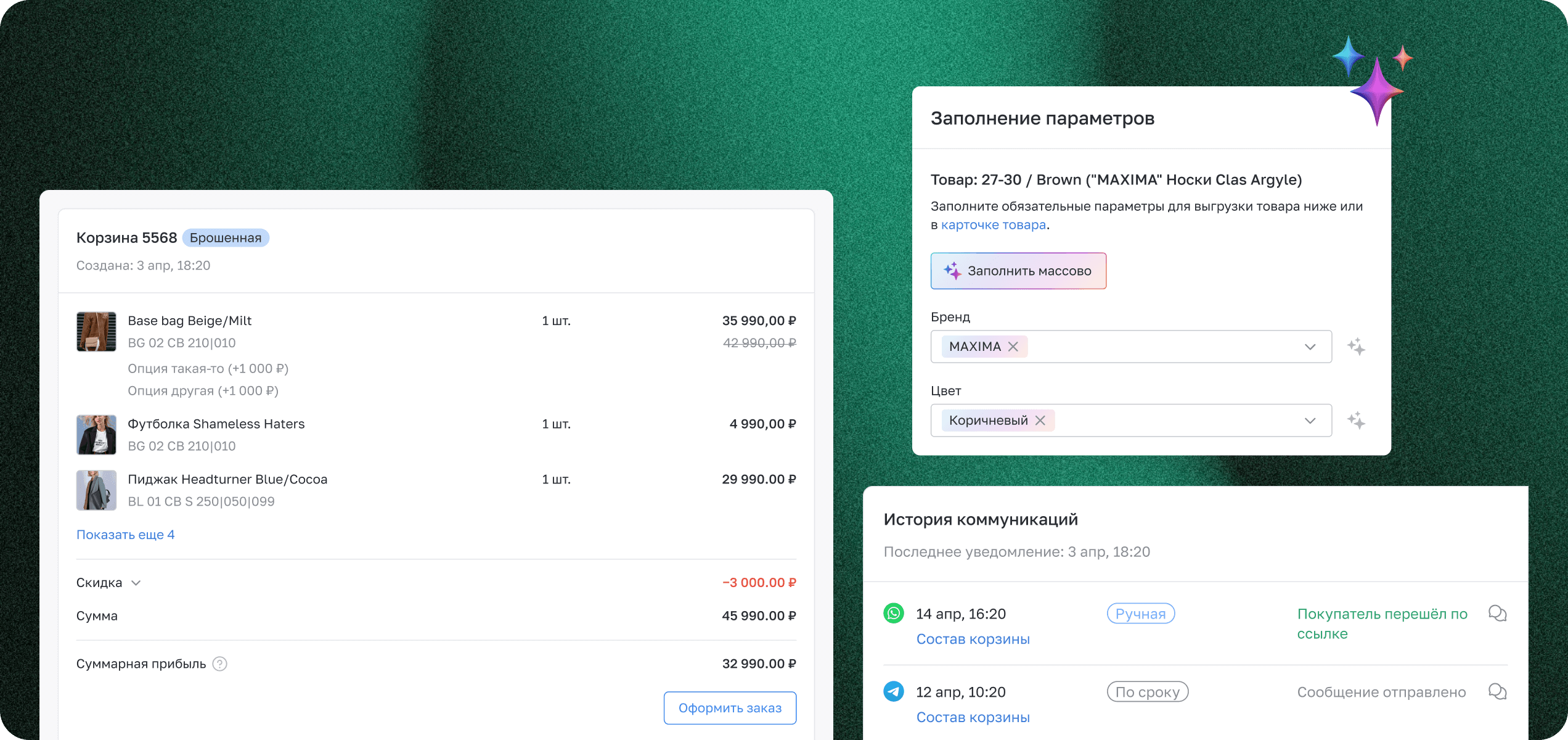The height and width of the screenshot is (740, 1568).
Task: Open Состав корзины under 14 апр entry
Action: pyautogui.click(x=973, y=639)
